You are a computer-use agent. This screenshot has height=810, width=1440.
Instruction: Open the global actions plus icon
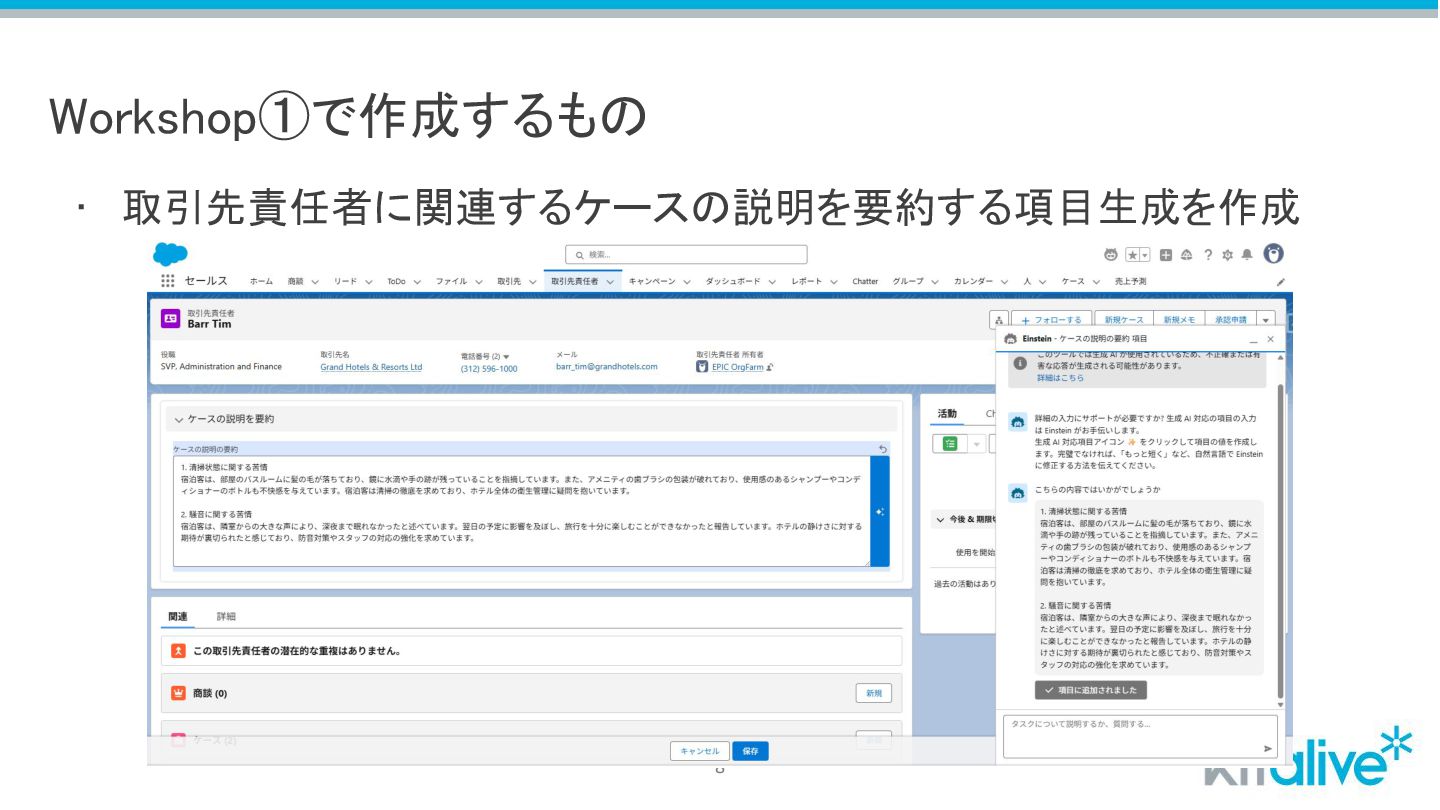pyautogui.click(x=1166, y=254)
